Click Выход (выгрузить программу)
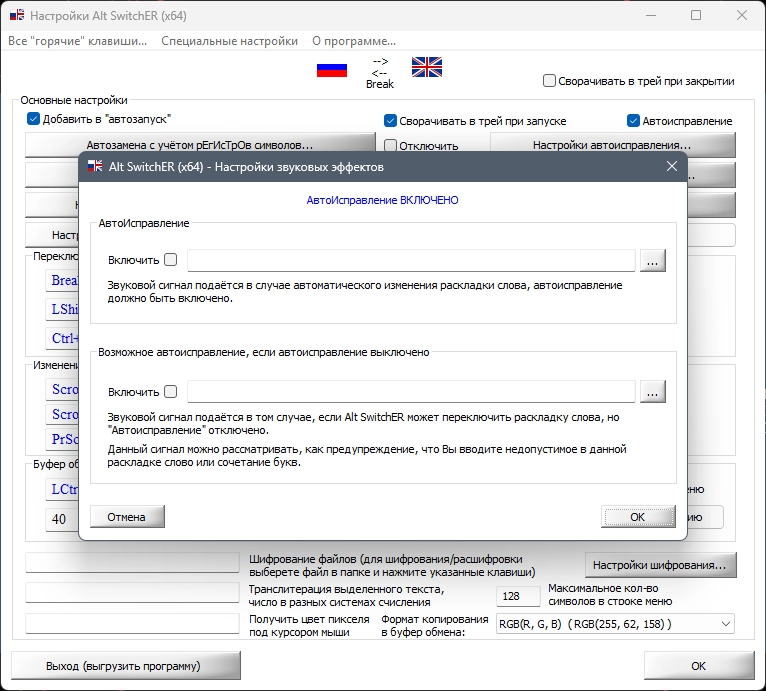The height and width of the screenshot is (691, 766). (126, 666)
